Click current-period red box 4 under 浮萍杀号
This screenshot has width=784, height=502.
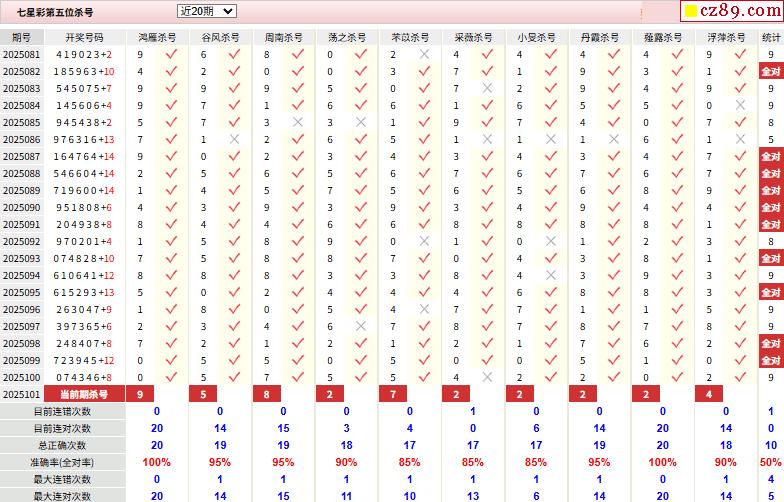[709, 394]
